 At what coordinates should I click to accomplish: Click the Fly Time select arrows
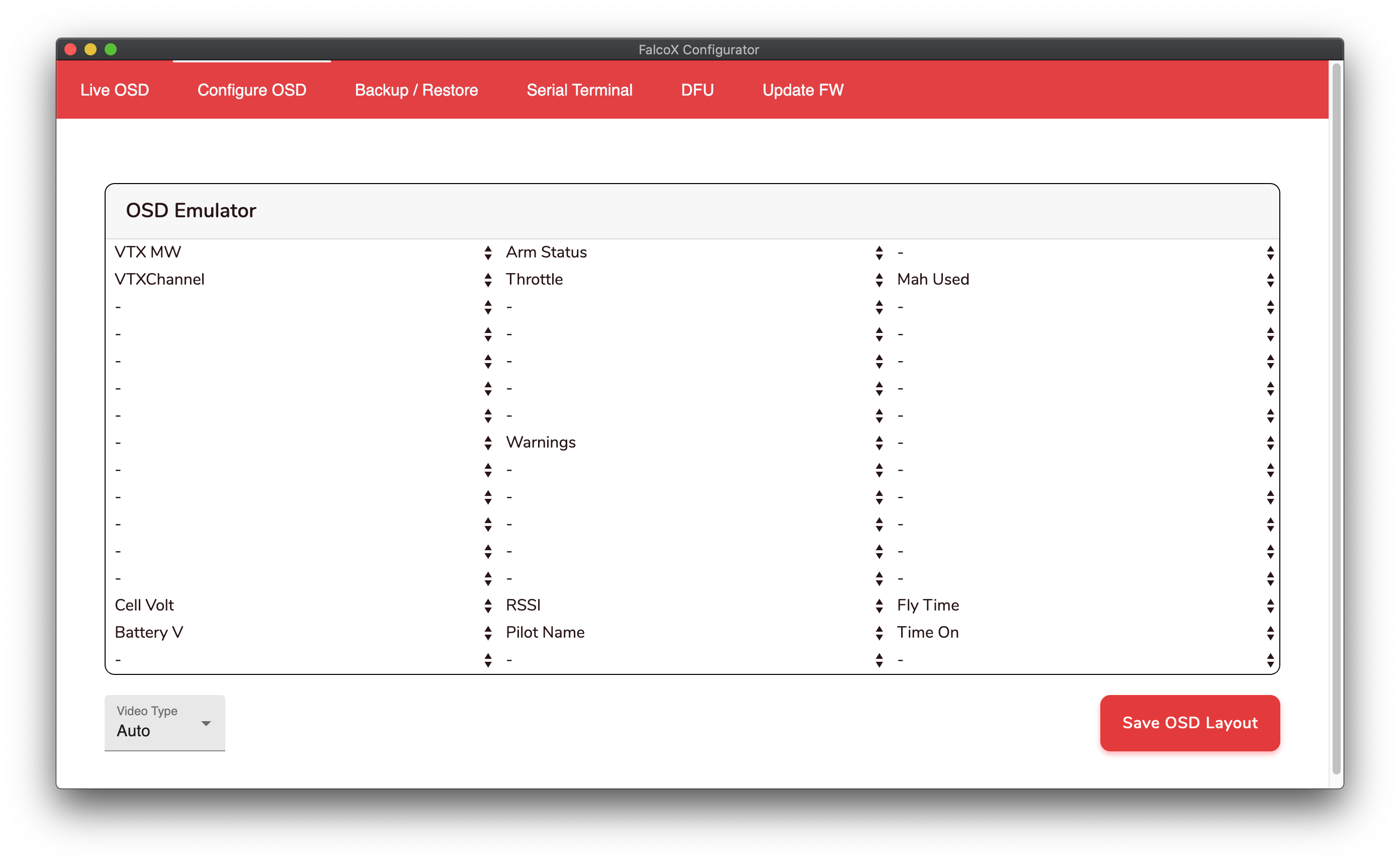coord(1270,606)
